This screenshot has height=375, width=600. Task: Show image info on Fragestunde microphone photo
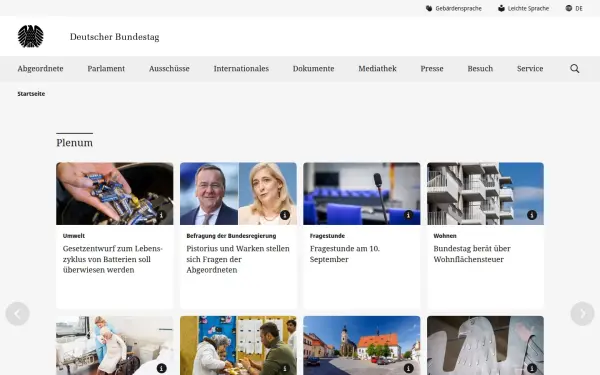tap(408, 215)
